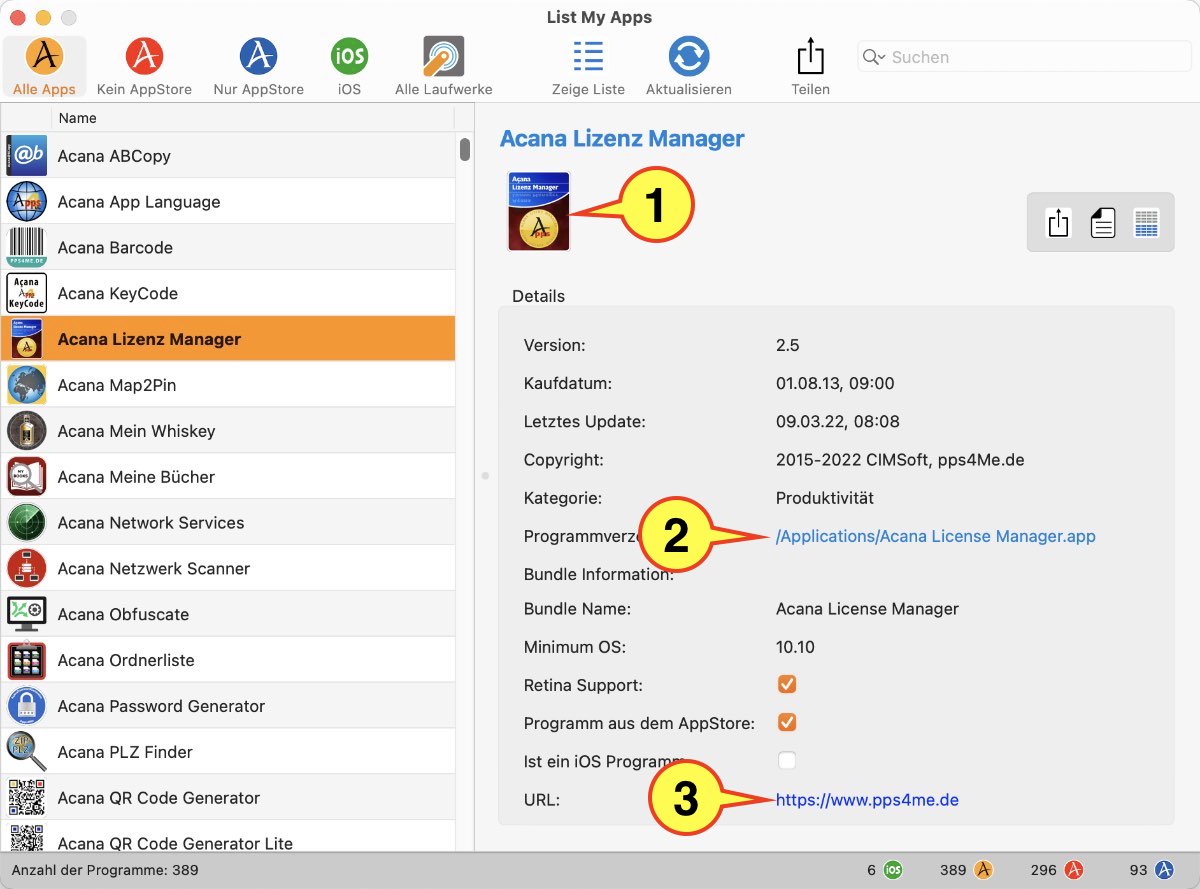Click the Acana Map2Pin icon
Image resolution: width=1200 pixels, height=889 pixels.
click(x=26, y=385)
